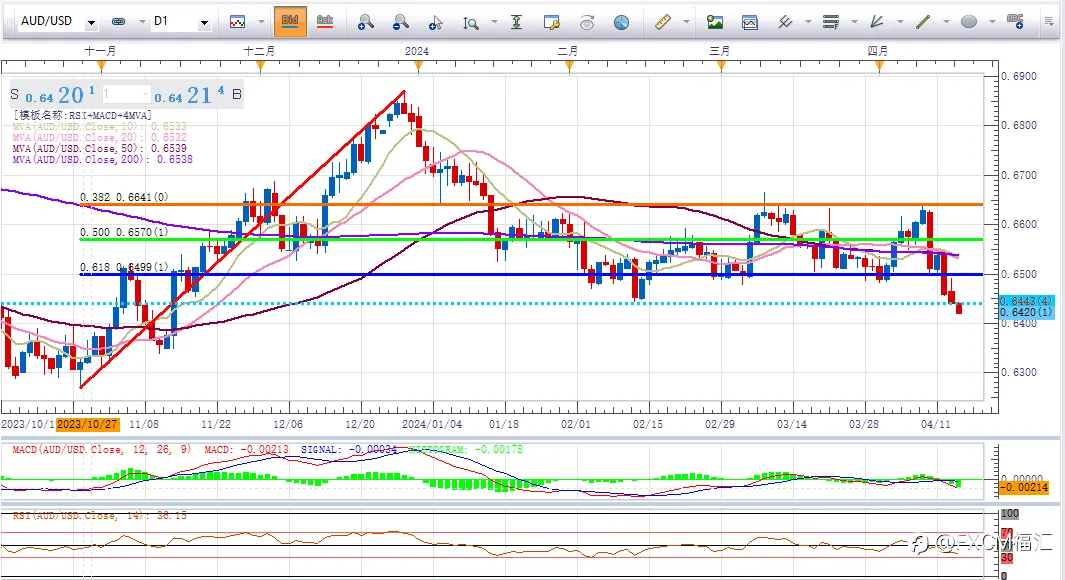The image size is (1065, 580).
Task: Expand the vertical zoom dropdown arrow
Action: tap(494, 22)
